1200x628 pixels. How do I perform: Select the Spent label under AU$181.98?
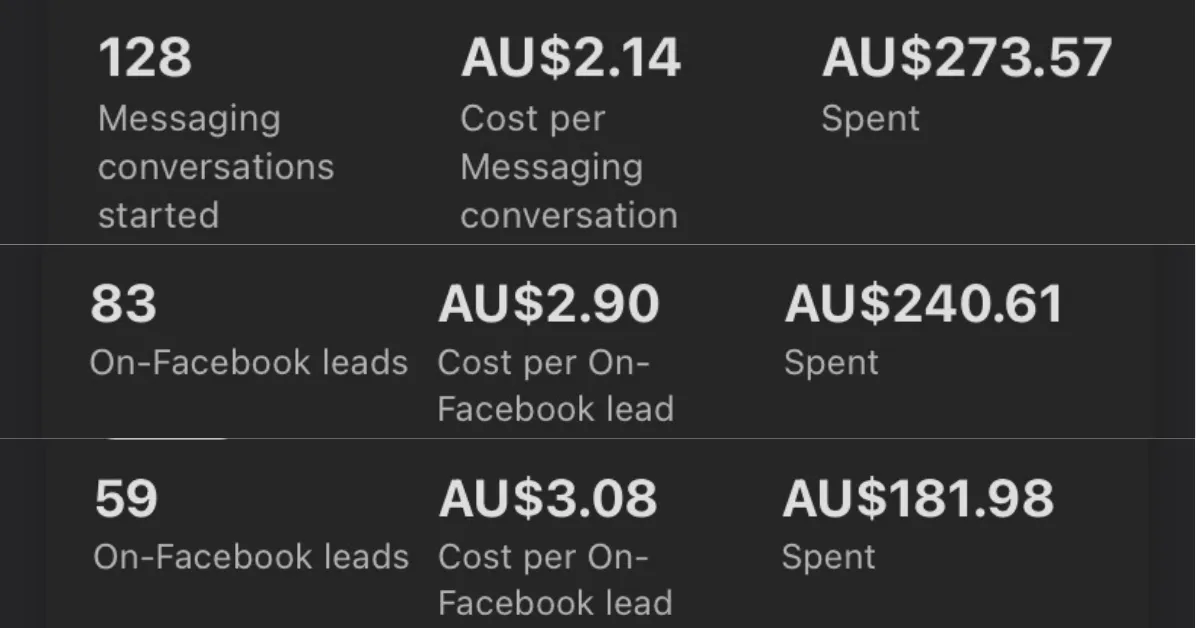(828, 557)
